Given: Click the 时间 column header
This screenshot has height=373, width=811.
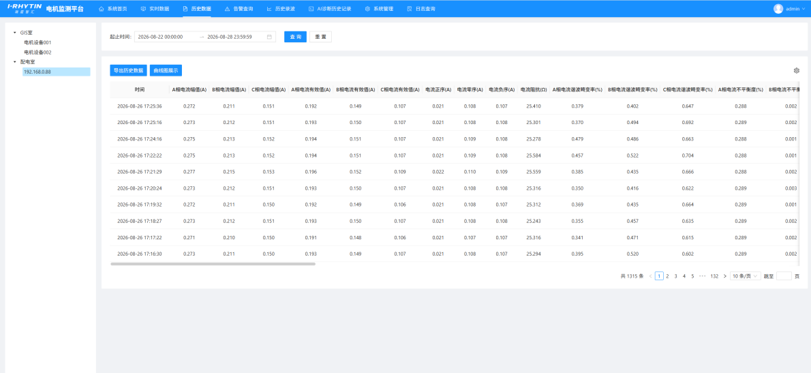Looking at the screenshot, I should click(x=140, y=89).
